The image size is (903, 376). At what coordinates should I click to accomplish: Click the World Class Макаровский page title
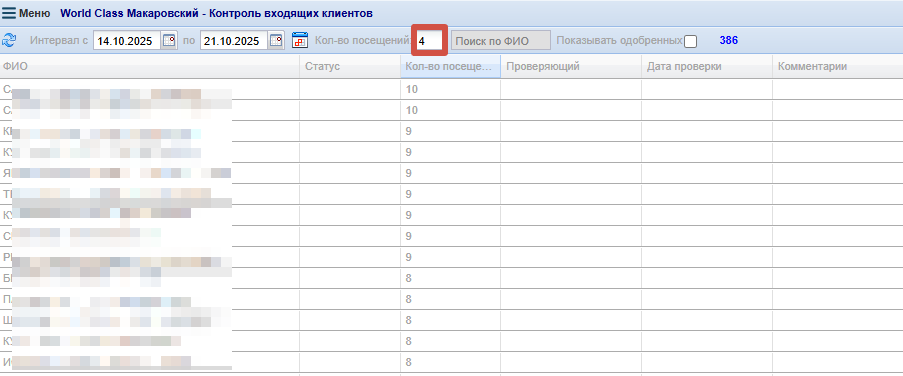[216, 13]
